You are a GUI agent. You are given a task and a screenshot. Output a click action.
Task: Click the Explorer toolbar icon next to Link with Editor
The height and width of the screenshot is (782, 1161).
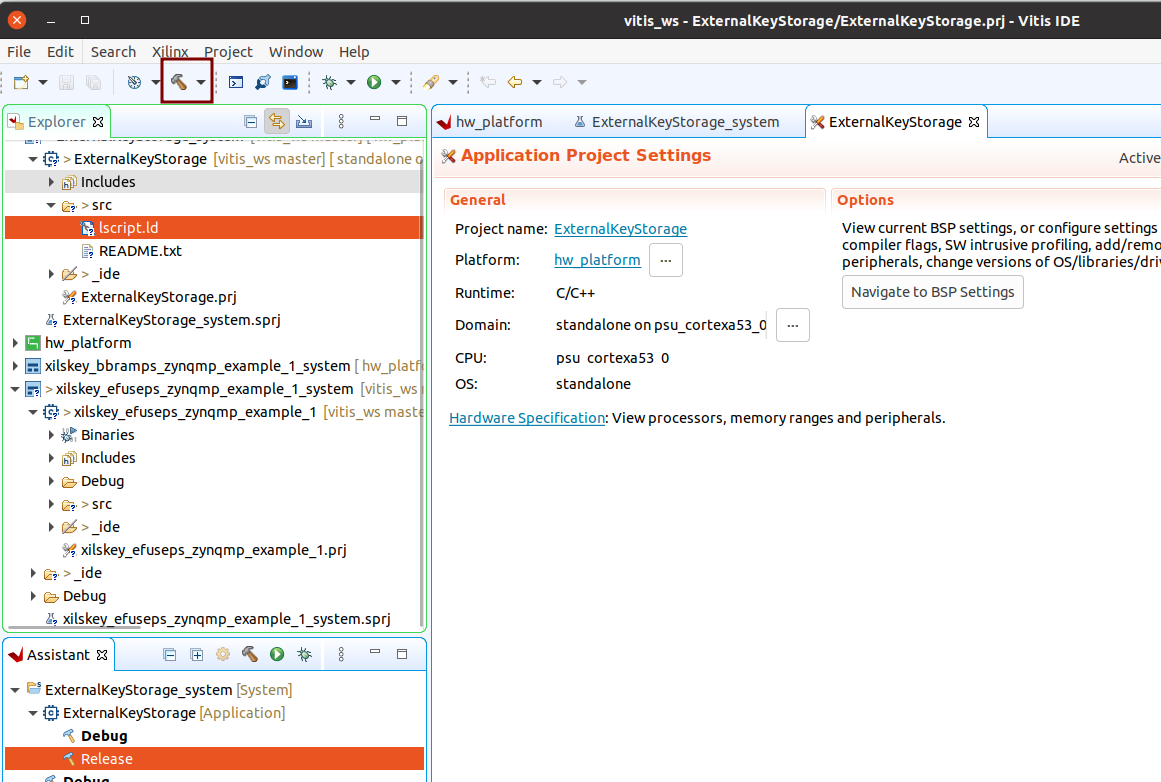(304, 121)
